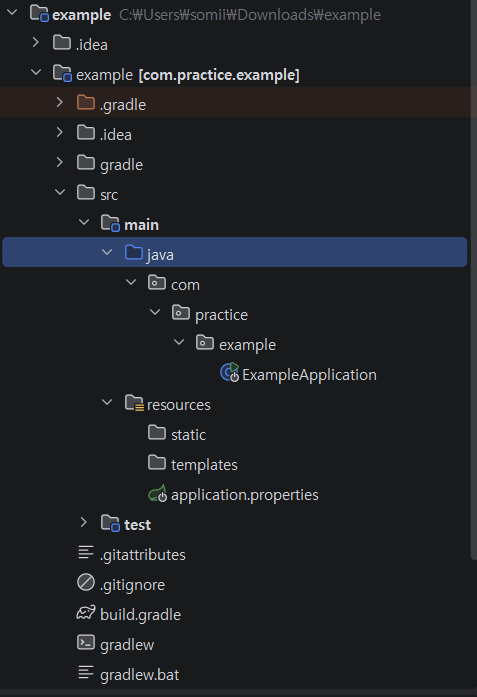Click the gradlew terminal script icon
Image resolution: width=477 pixels, height=697 pixels.
(x=86, y=643)
